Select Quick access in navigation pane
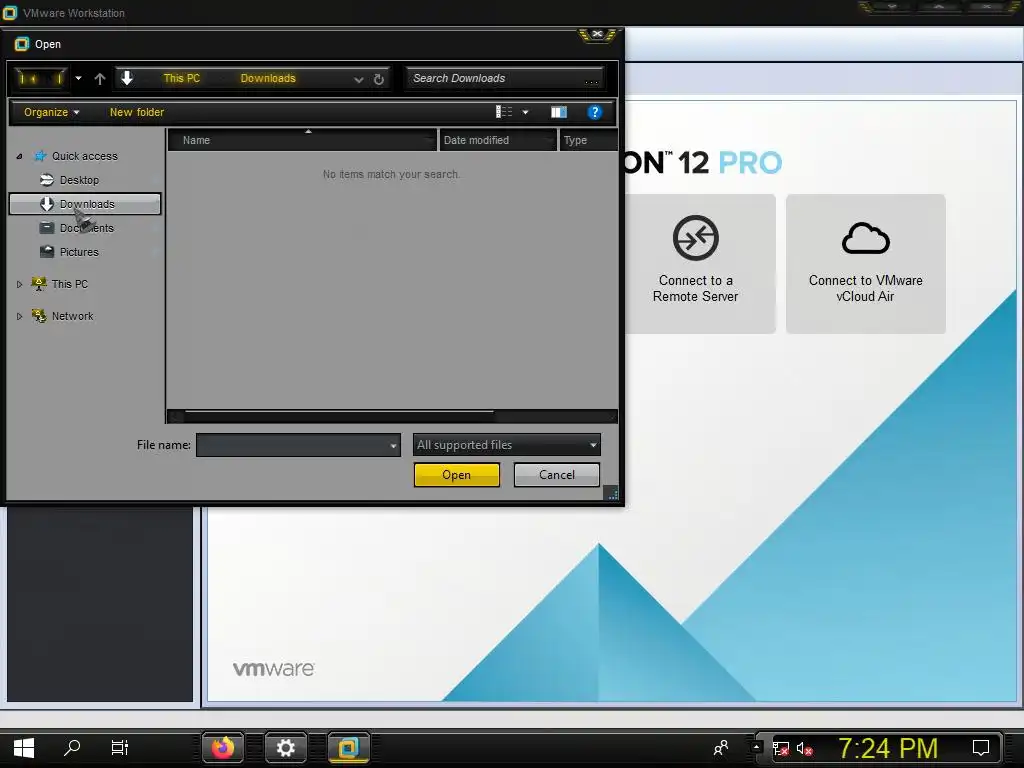 tap(85, 156)
